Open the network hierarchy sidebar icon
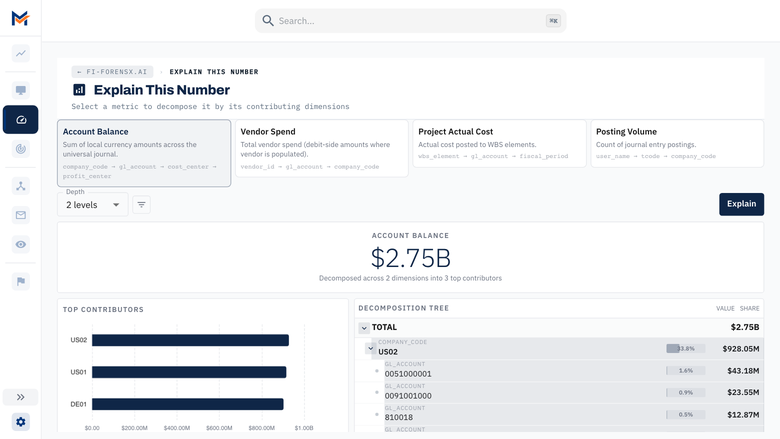Viewport: 780px width, 439px height. pos(20,186)
